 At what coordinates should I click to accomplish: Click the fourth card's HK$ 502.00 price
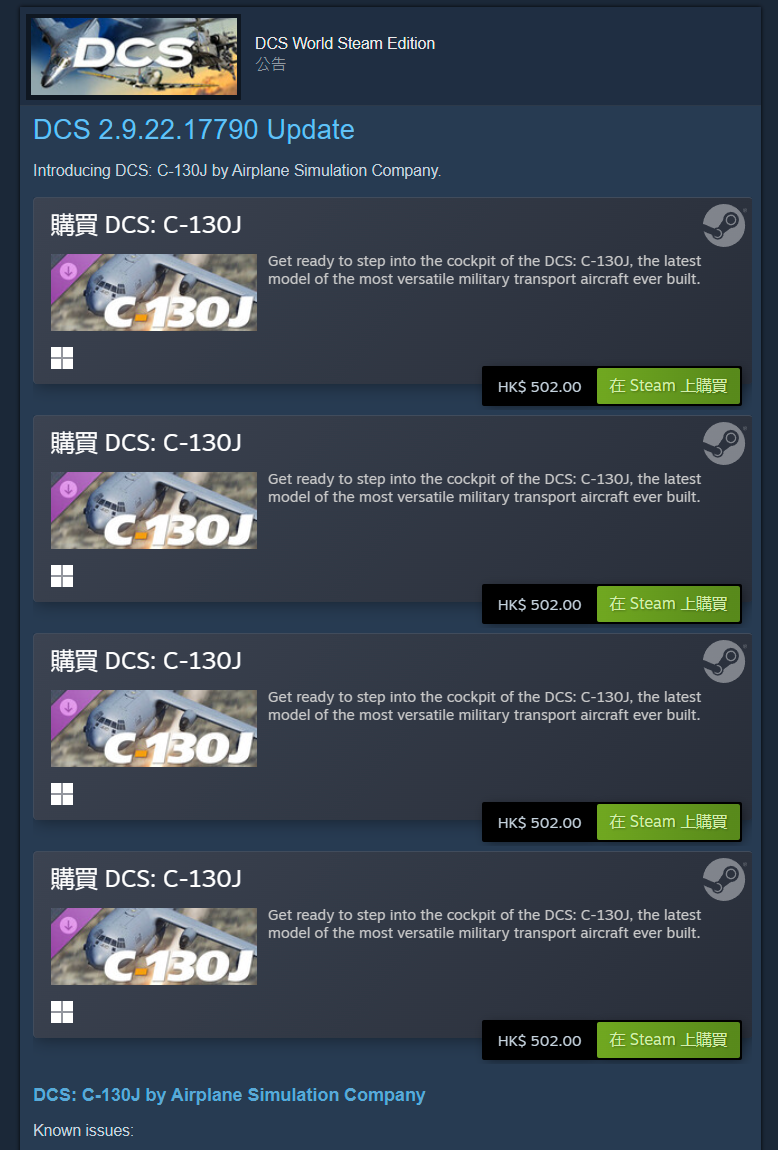(x=539, y=1041)
